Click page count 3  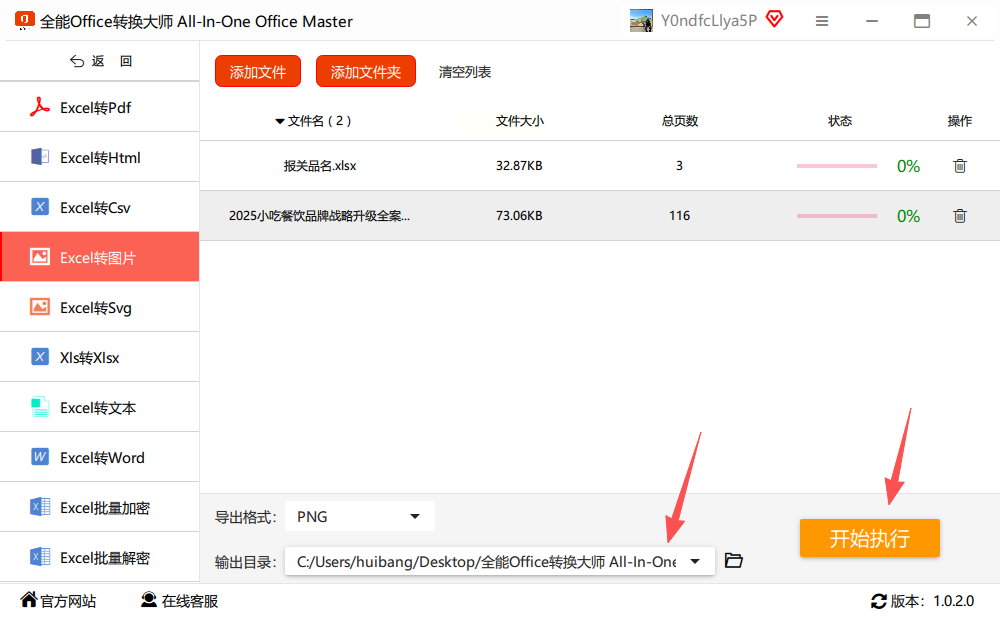coord(680,166)
